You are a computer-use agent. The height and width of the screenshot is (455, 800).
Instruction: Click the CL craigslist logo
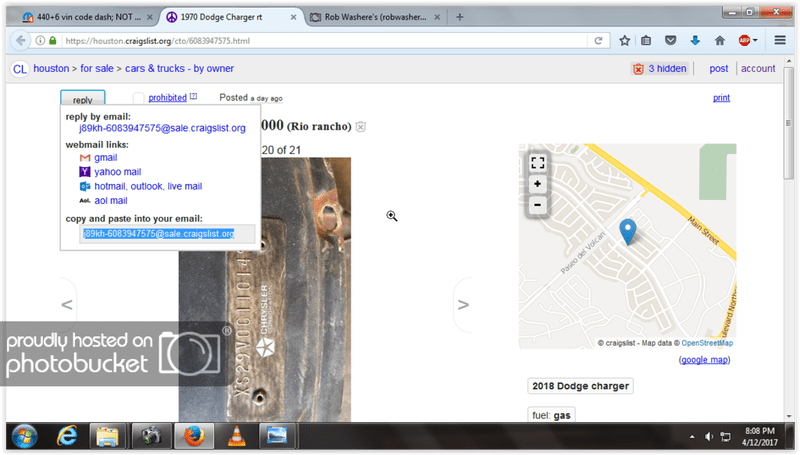click(x=19, y=69)
